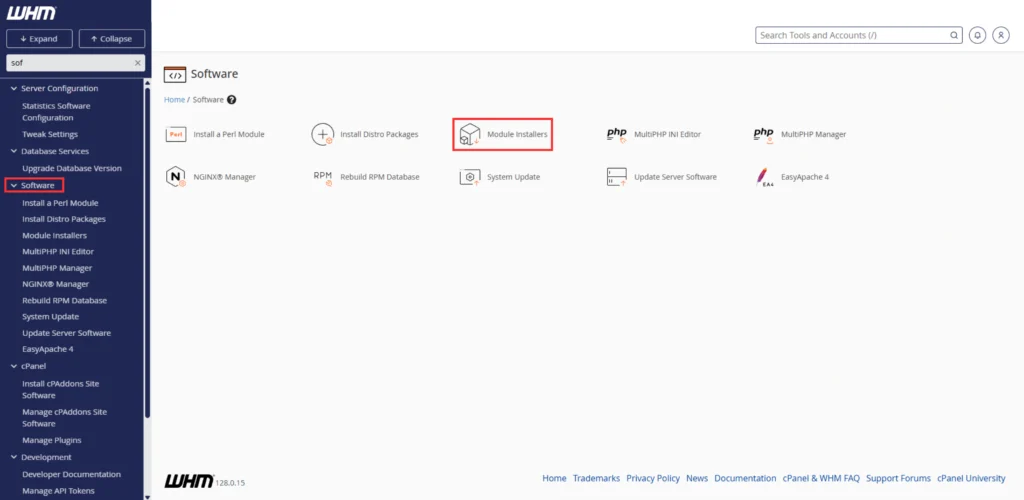Viewport: 1024px width, 500px height.
Task: Open Statistics Software Configuration in sidebar
Action: pyautogui.click(x=56, y=112)
